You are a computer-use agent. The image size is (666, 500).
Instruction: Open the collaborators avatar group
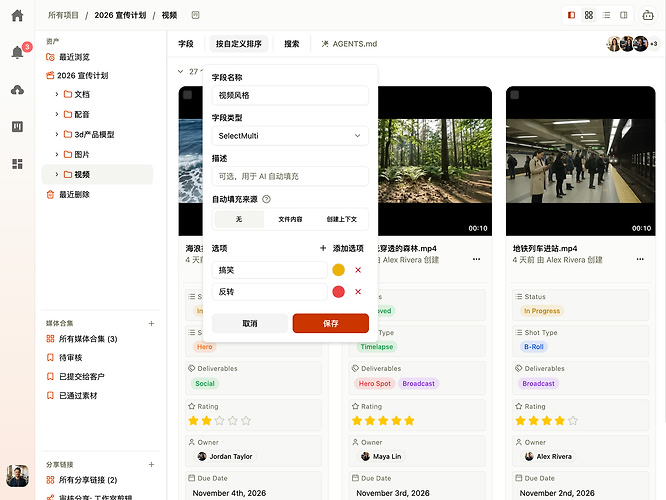point(632,44)
